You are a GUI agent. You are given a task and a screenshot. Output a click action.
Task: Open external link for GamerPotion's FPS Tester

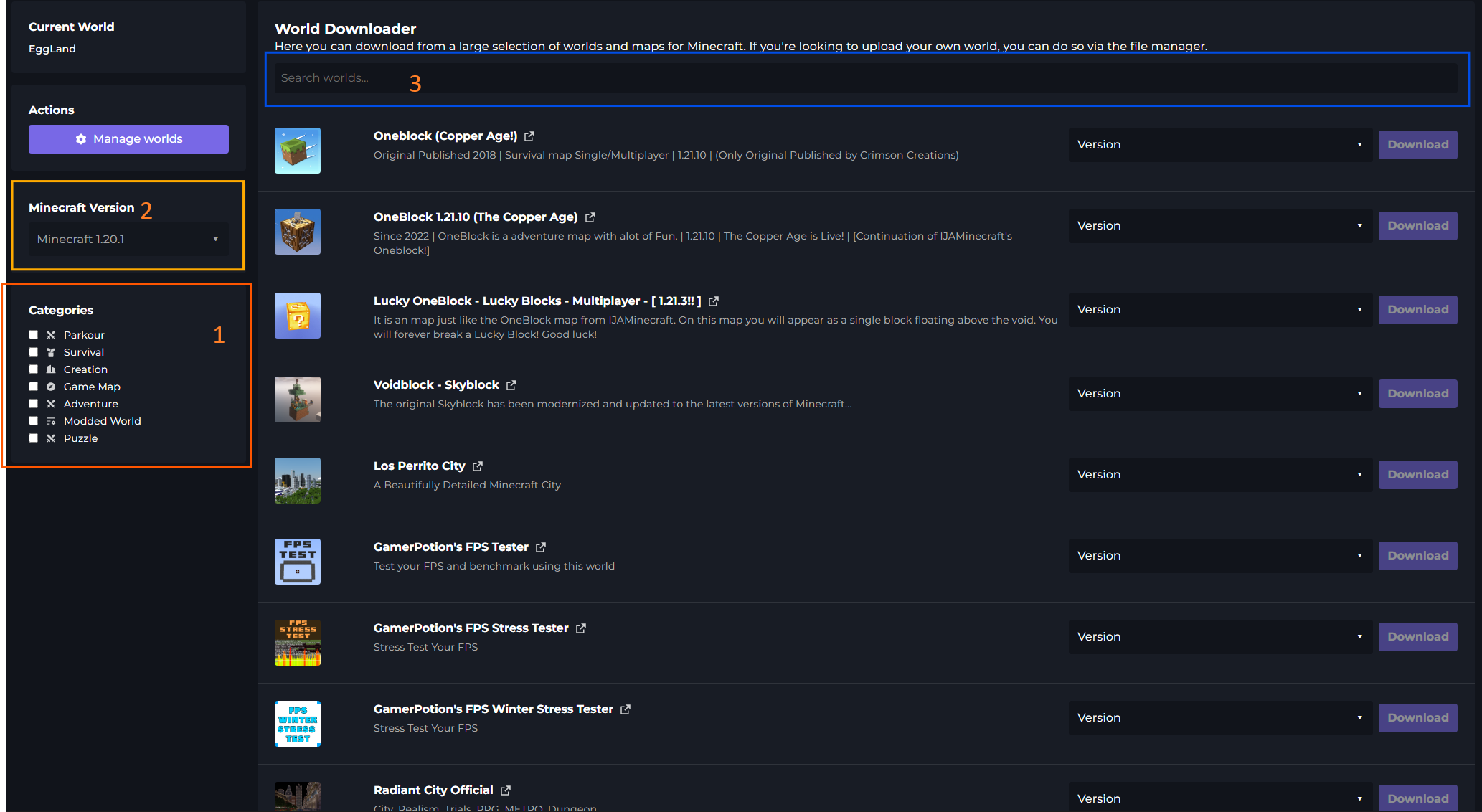(x=541, y=547)
